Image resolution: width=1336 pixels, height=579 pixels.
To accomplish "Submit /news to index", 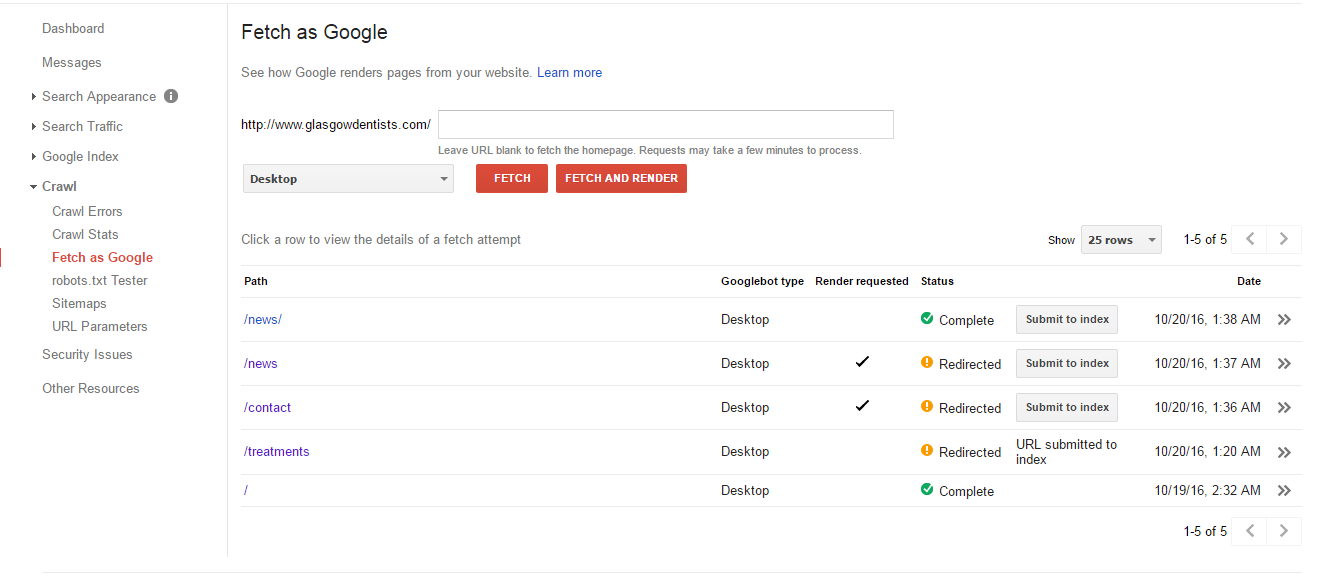I will (1067, 364).
